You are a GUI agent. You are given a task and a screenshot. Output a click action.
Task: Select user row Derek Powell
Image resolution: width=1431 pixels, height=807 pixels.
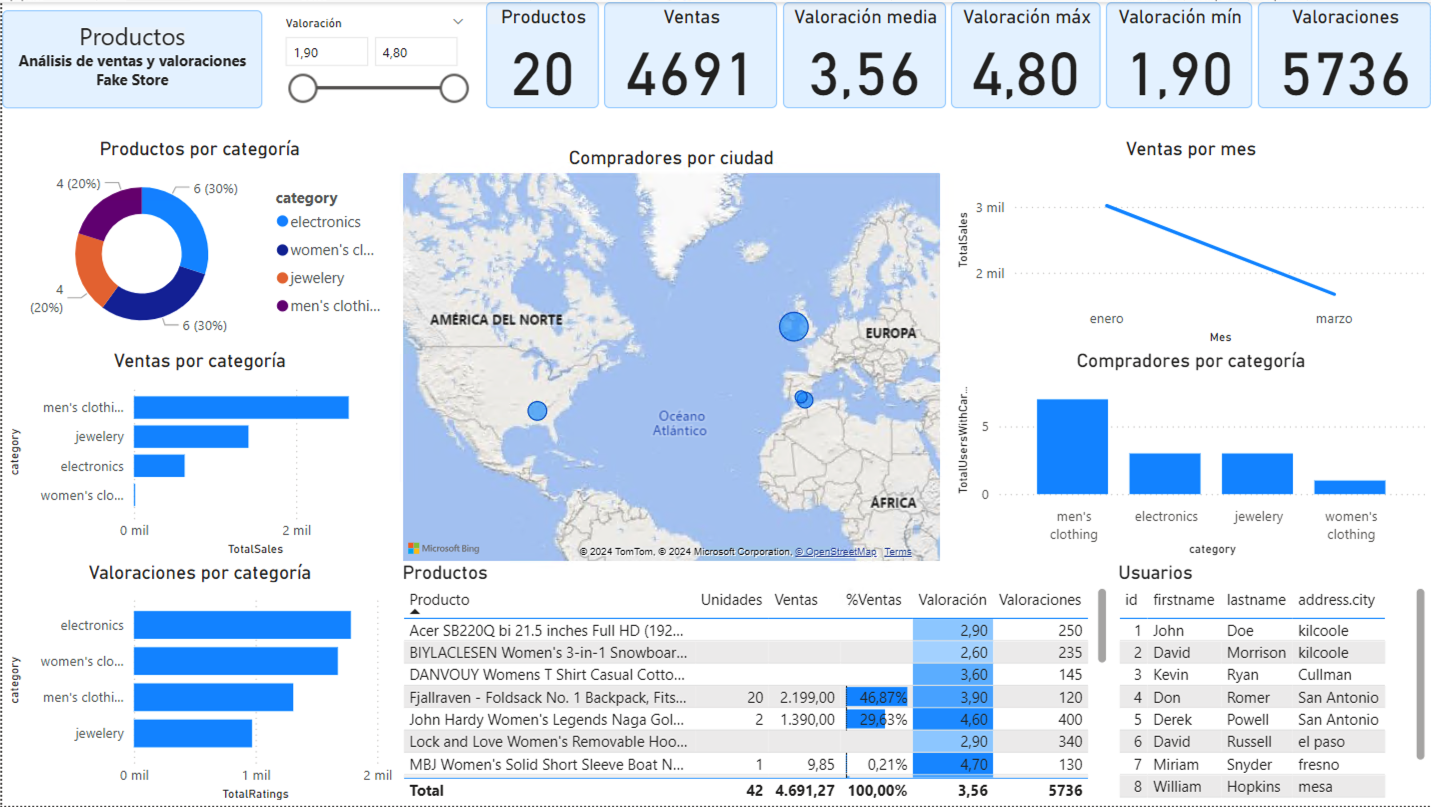point(1252,719)
